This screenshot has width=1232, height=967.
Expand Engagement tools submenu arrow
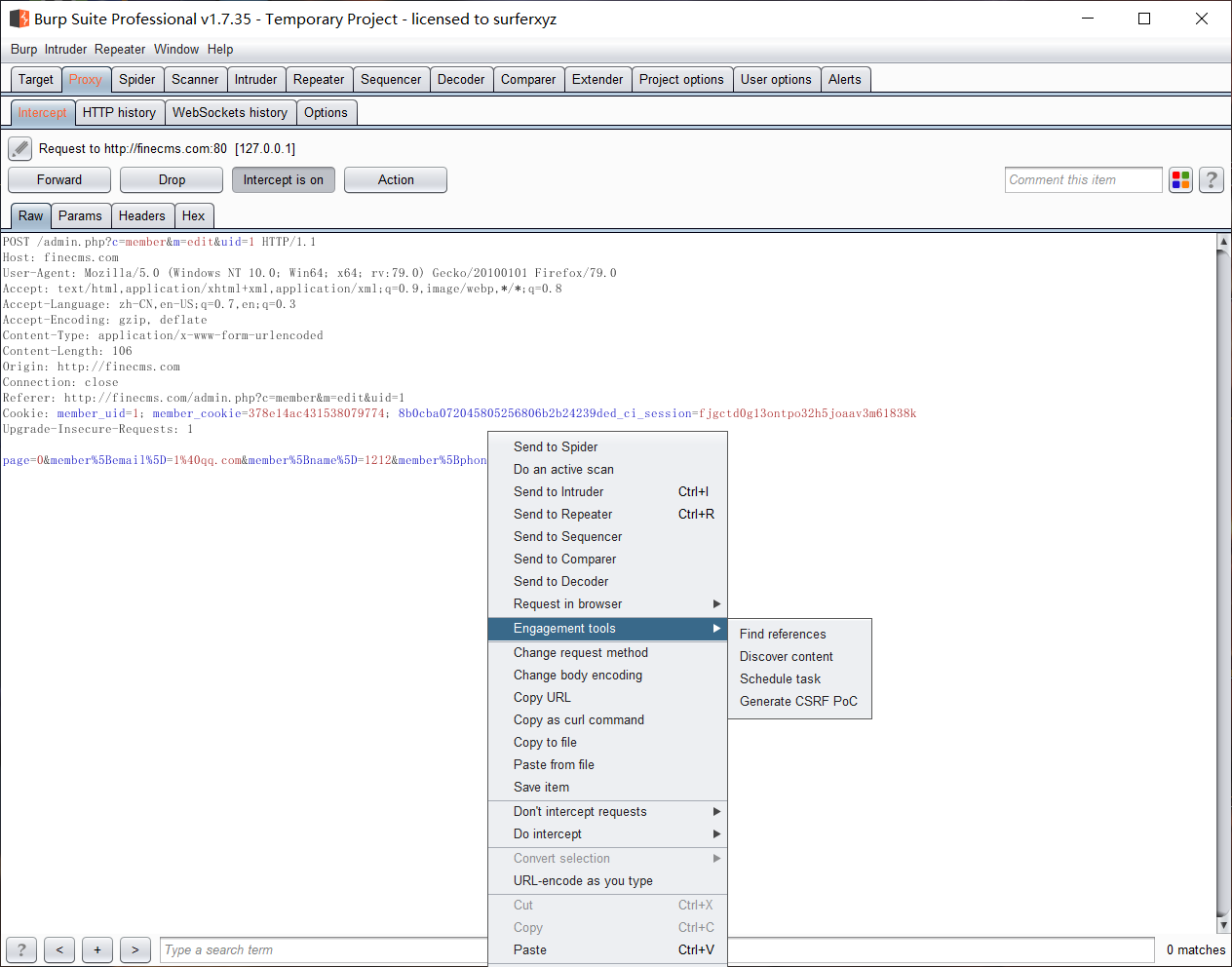(716, 629)
